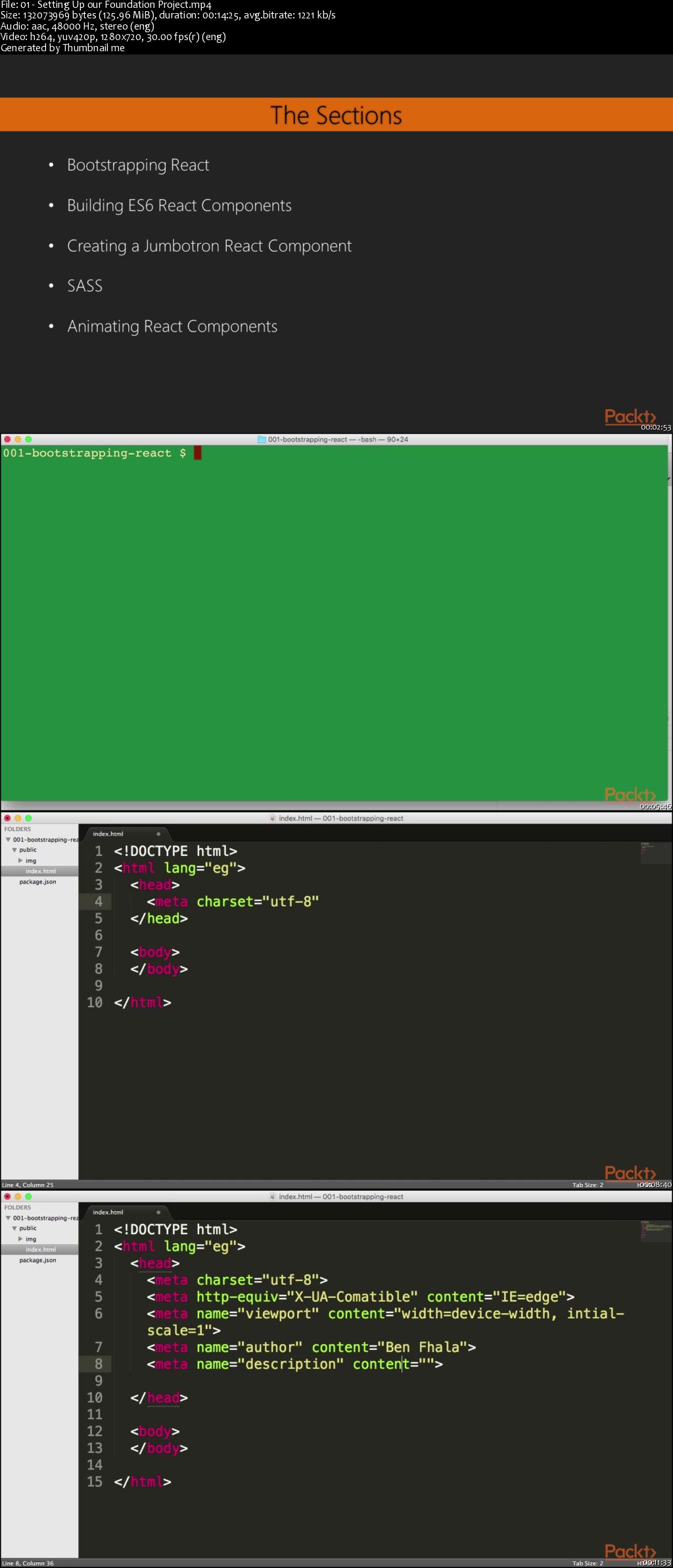Viewport: 673px width, 1568px height.
Task: Open index.html from the 15-line editor sidebar
Action: coord(39,1249)
